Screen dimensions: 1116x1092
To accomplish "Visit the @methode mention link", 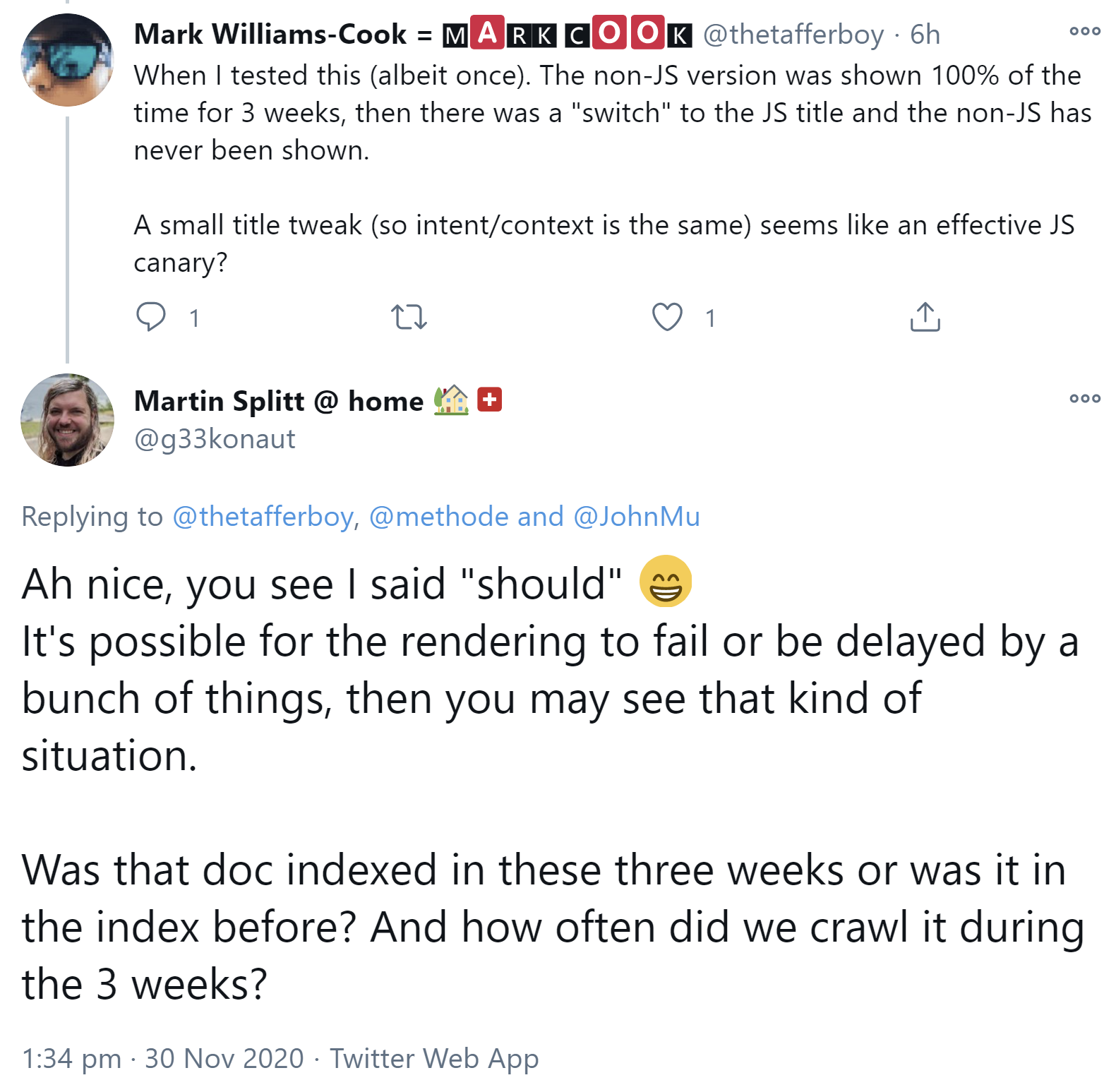I will coord(438,517).
